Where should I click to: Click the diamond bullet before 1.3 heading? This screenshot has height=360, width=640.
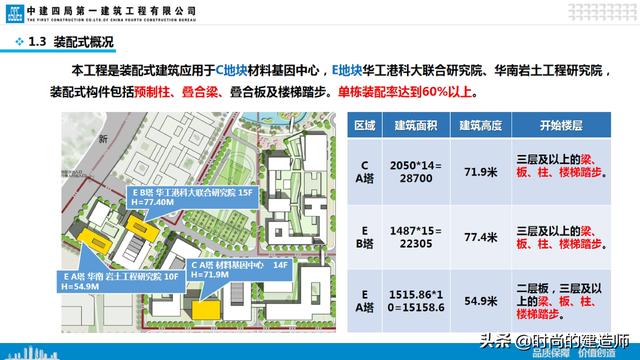tap(20, 42)
